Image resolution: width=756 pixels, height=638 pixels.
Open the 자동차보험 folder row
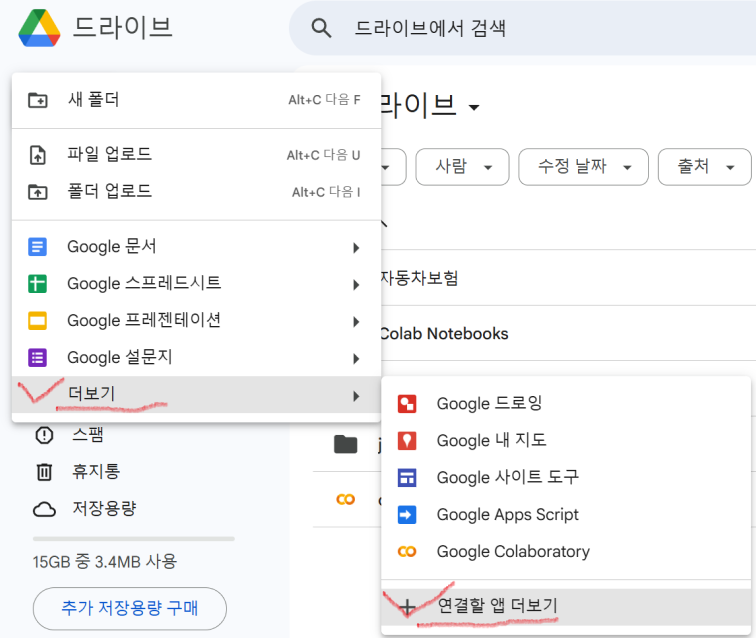click(x=568, y=278)
